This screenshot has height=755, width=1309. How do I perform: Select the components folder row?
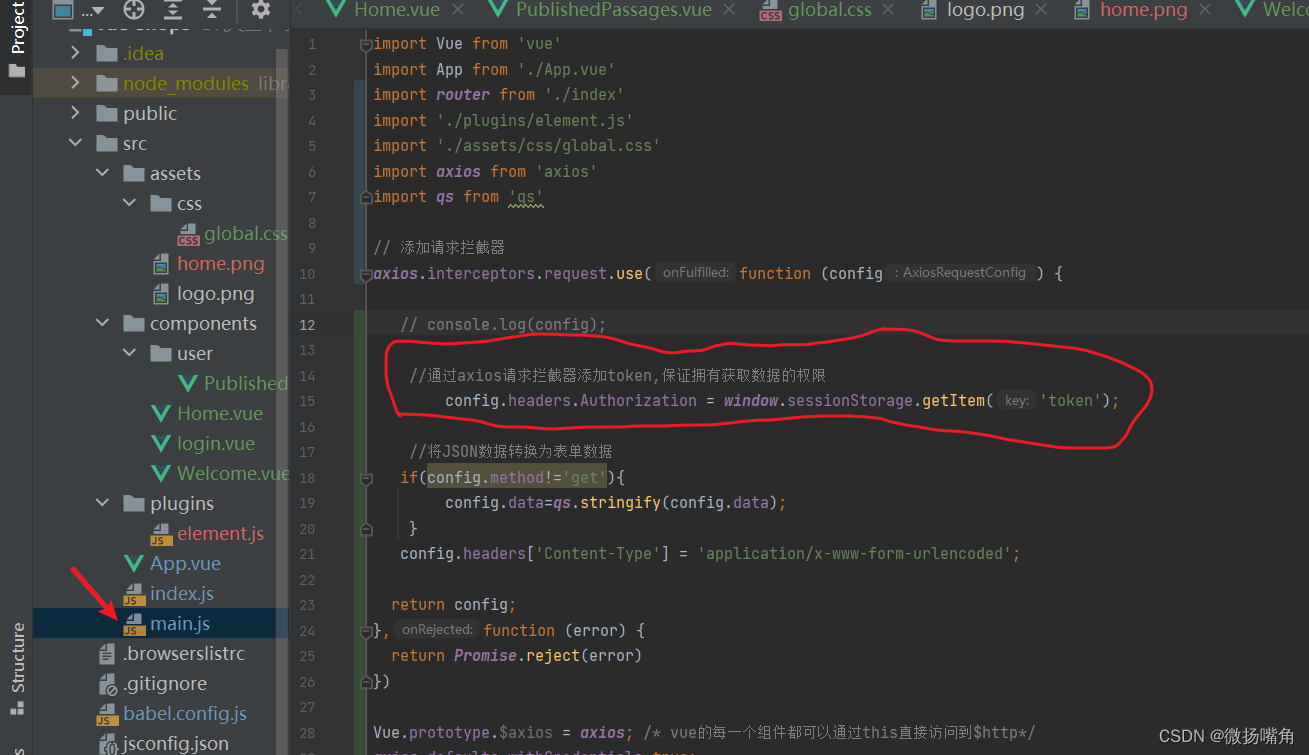point(161,323)
